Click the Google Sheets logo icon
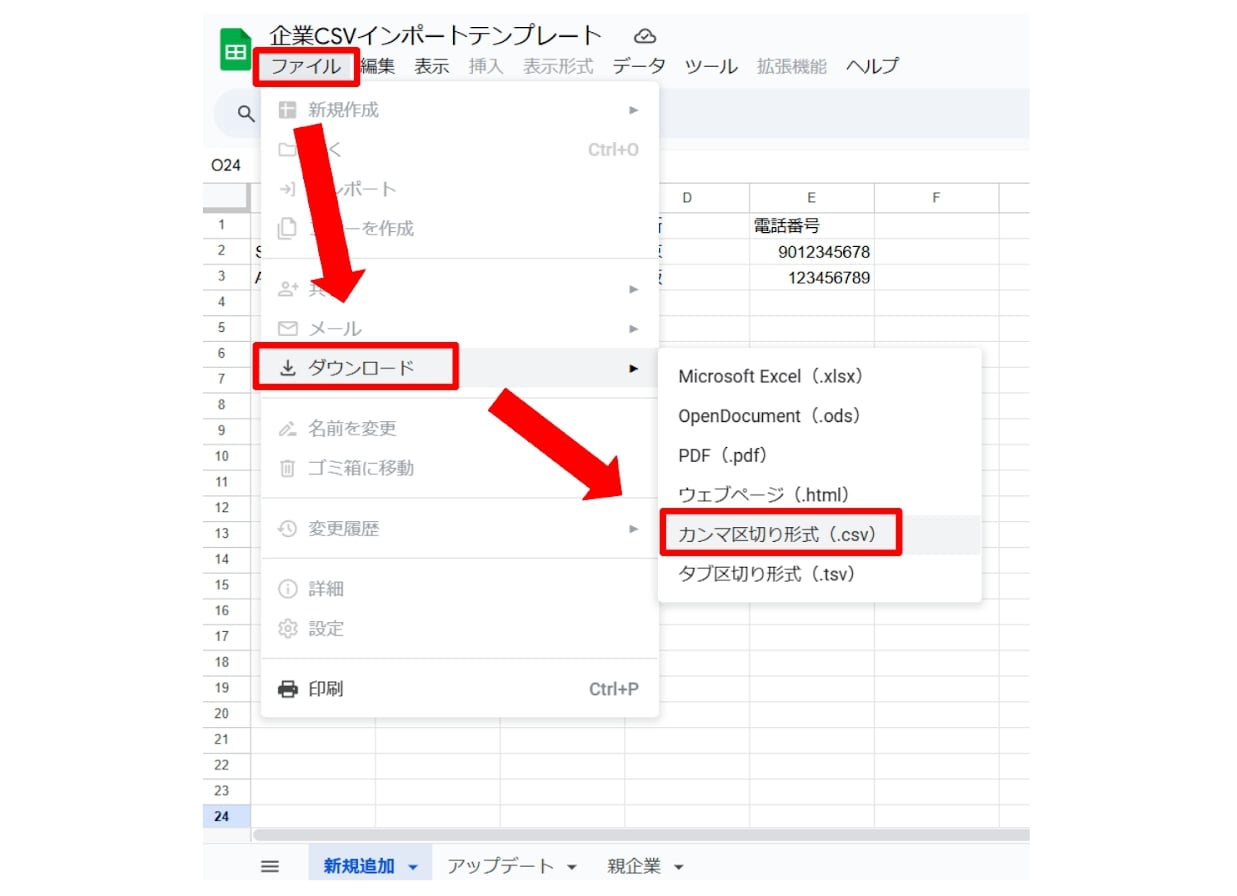This screenshot has width=1237, height=896. (x=236, y=51)
